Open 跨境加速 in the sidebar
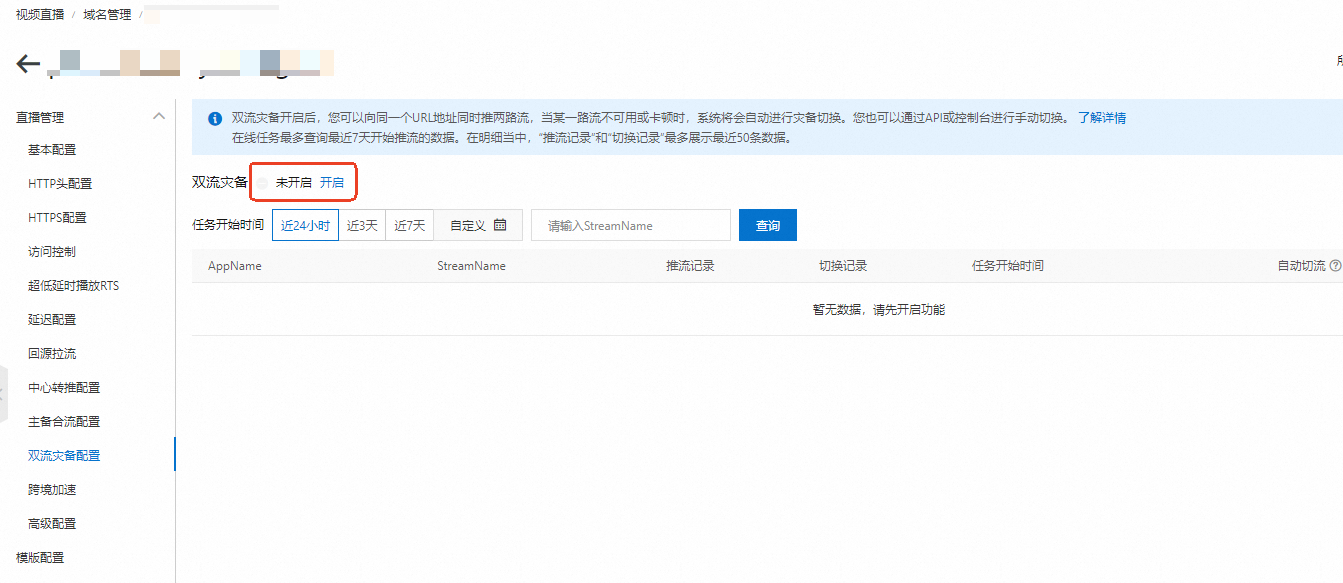The width and height of the screenshot is (1343, 583). (52, 490)
